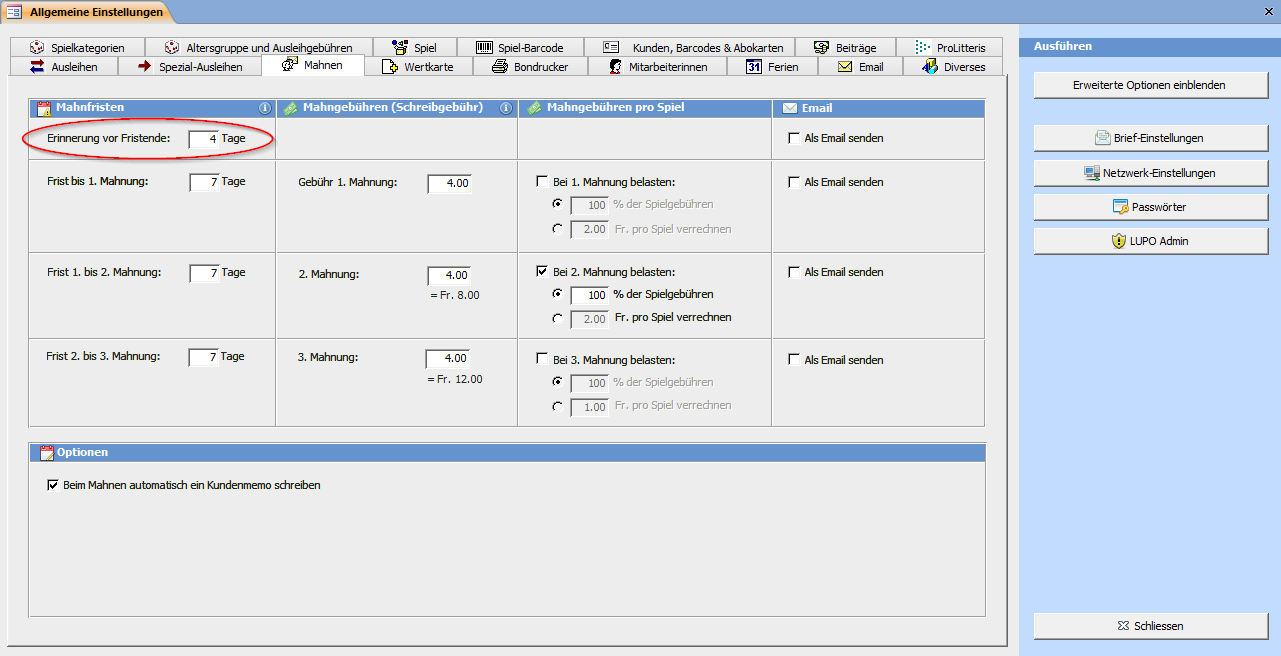Open the Bondrucker tab

point(529,67)
